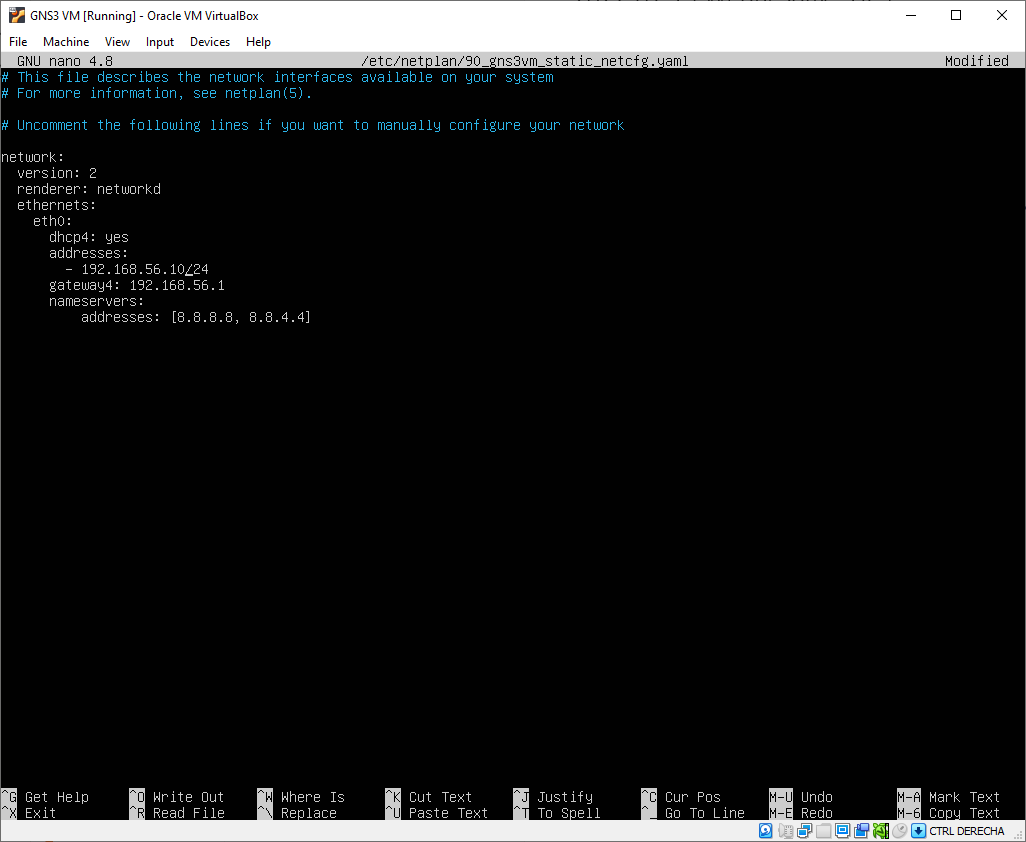Click the video recording status icon
1026x842 pixels.
[862, 831]
